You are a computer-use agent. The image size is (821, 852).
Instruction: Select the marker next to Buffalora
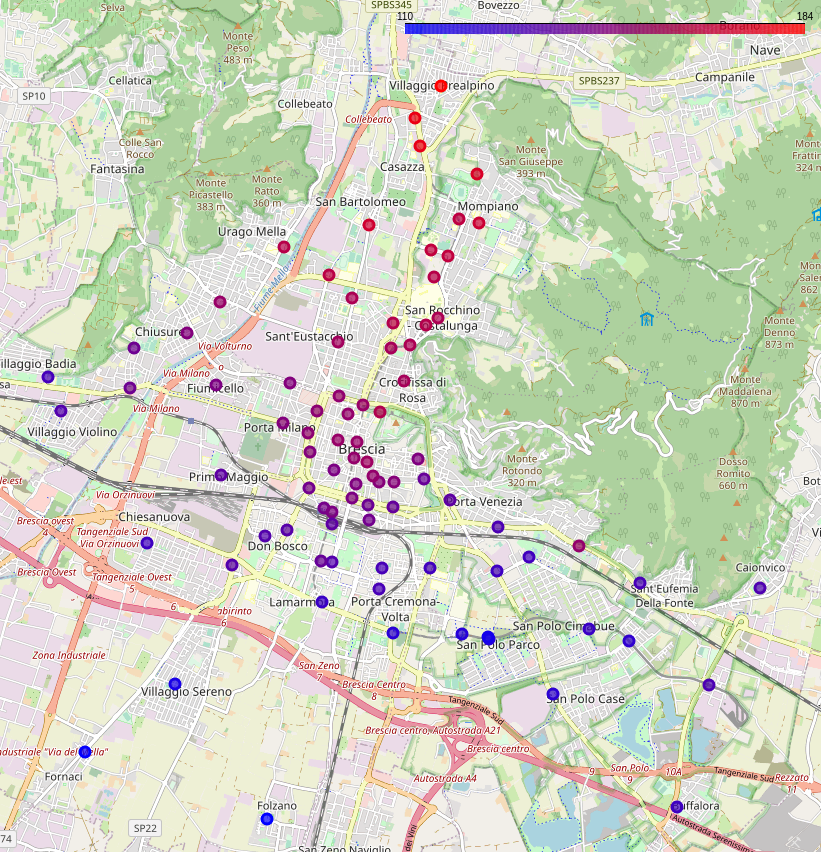click(x=677, y=806)
